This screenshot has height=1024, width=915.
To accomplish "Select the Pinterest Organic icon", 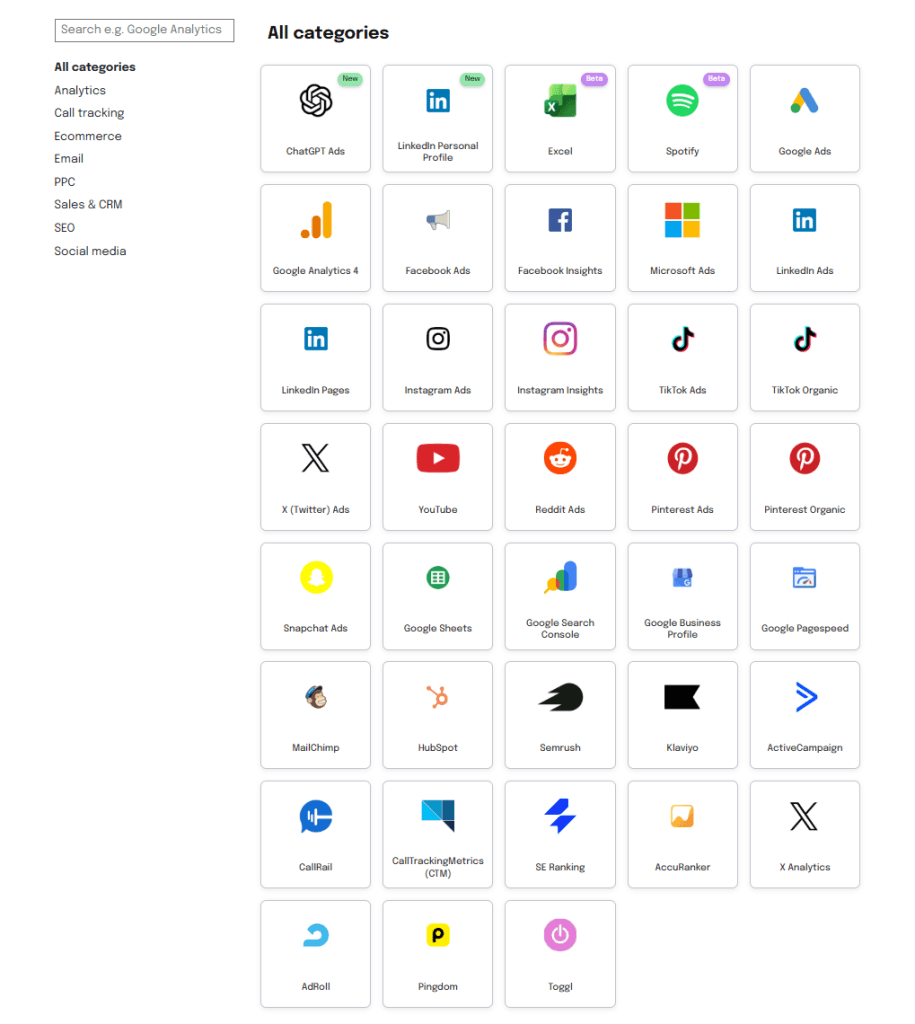I will [804, 458].
